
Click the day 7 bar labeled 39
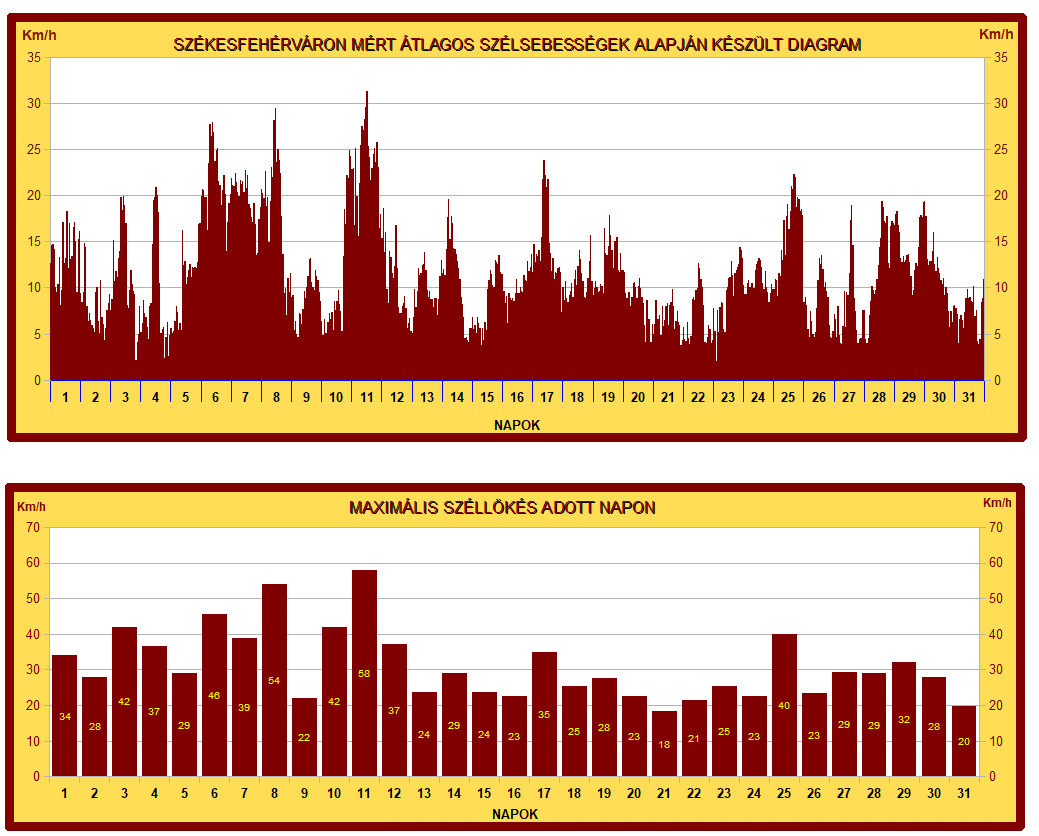[x=244, y=707]
